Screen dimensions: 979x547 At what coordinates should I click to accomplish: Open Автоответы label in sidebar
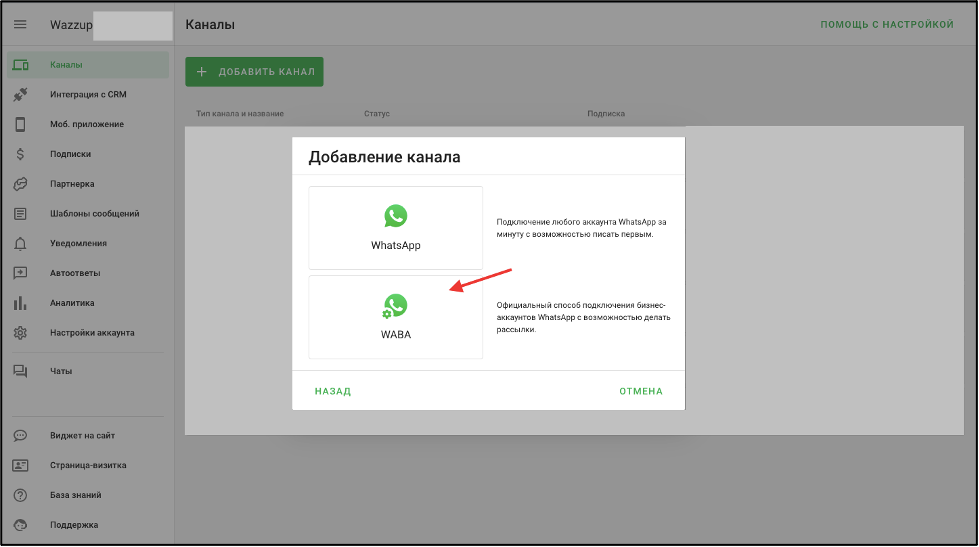point(75,273)
